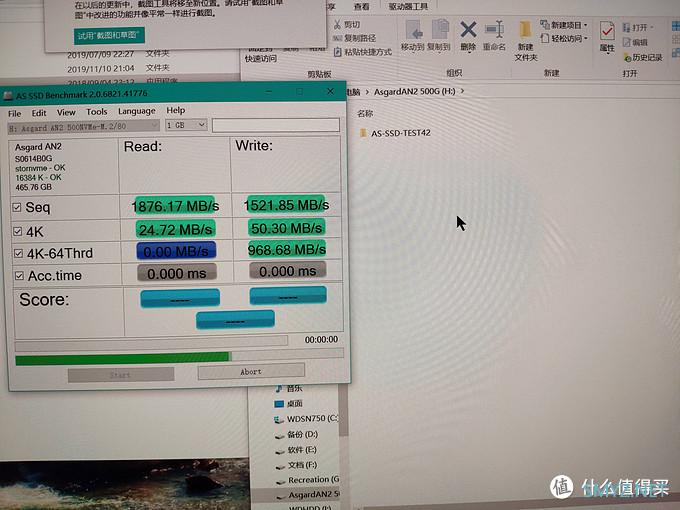Click the Edit (编辑) icon in Open group
This screenshot has height=510, width=680.
(627, 42)
